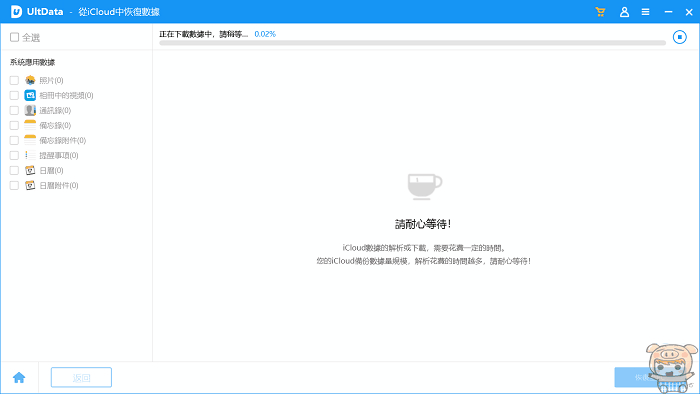
Task: Click the Calendar attachments icon
Action: tap(30, 185)
